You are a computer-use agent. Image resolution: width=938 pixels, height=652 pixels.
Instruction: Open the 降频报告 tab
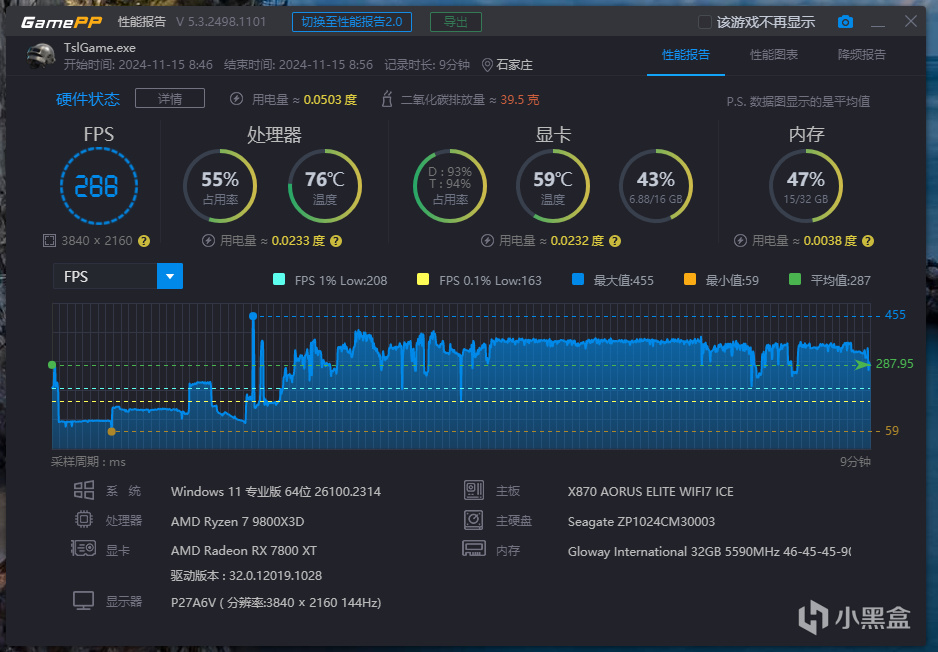[x=861, y=55]
